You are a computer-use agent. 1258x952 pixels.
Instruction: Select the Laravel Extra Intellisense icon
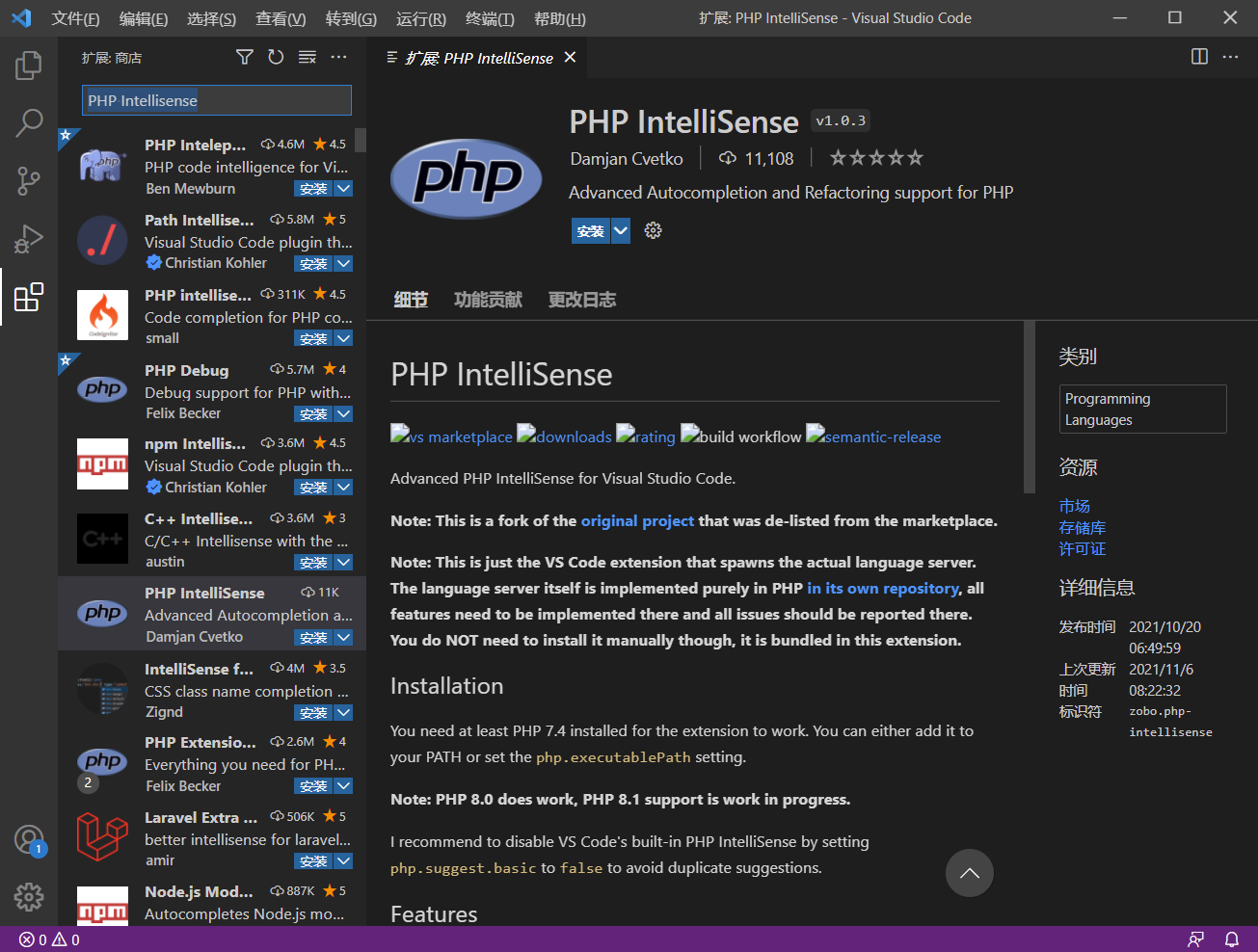coord(102,837)
